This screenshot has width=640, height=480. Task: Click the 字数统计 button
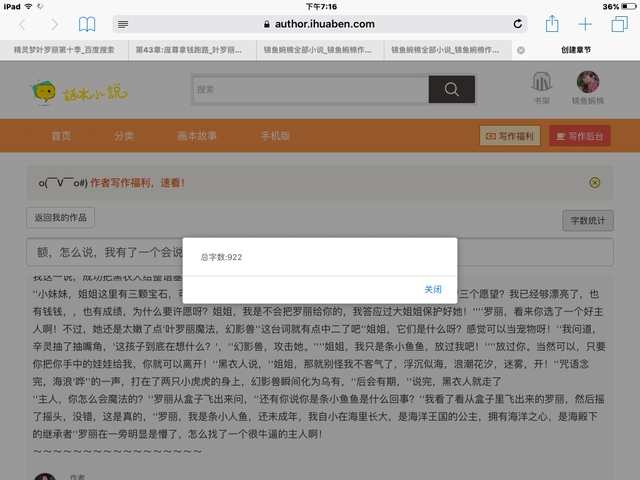tap(587, 221)
